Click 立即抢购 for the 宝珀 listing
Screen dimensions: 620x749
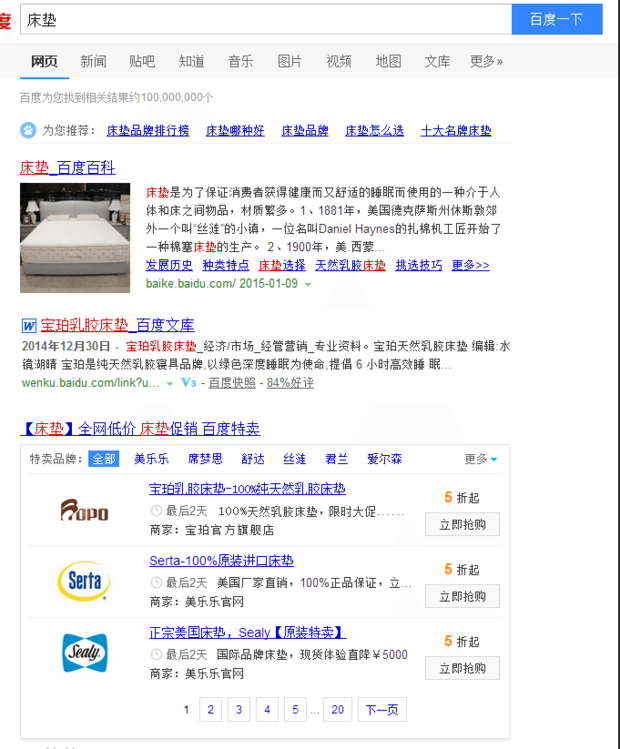(x=462, y=524)
